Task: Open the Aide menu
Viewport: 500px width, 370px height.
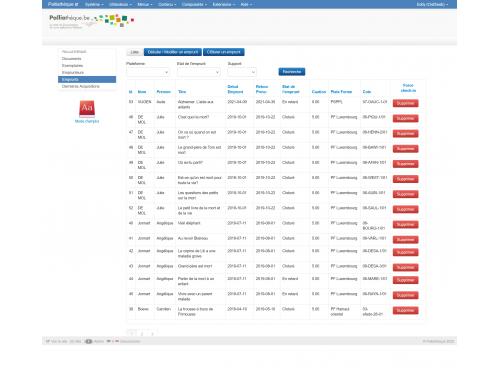Action: [246, 4]
